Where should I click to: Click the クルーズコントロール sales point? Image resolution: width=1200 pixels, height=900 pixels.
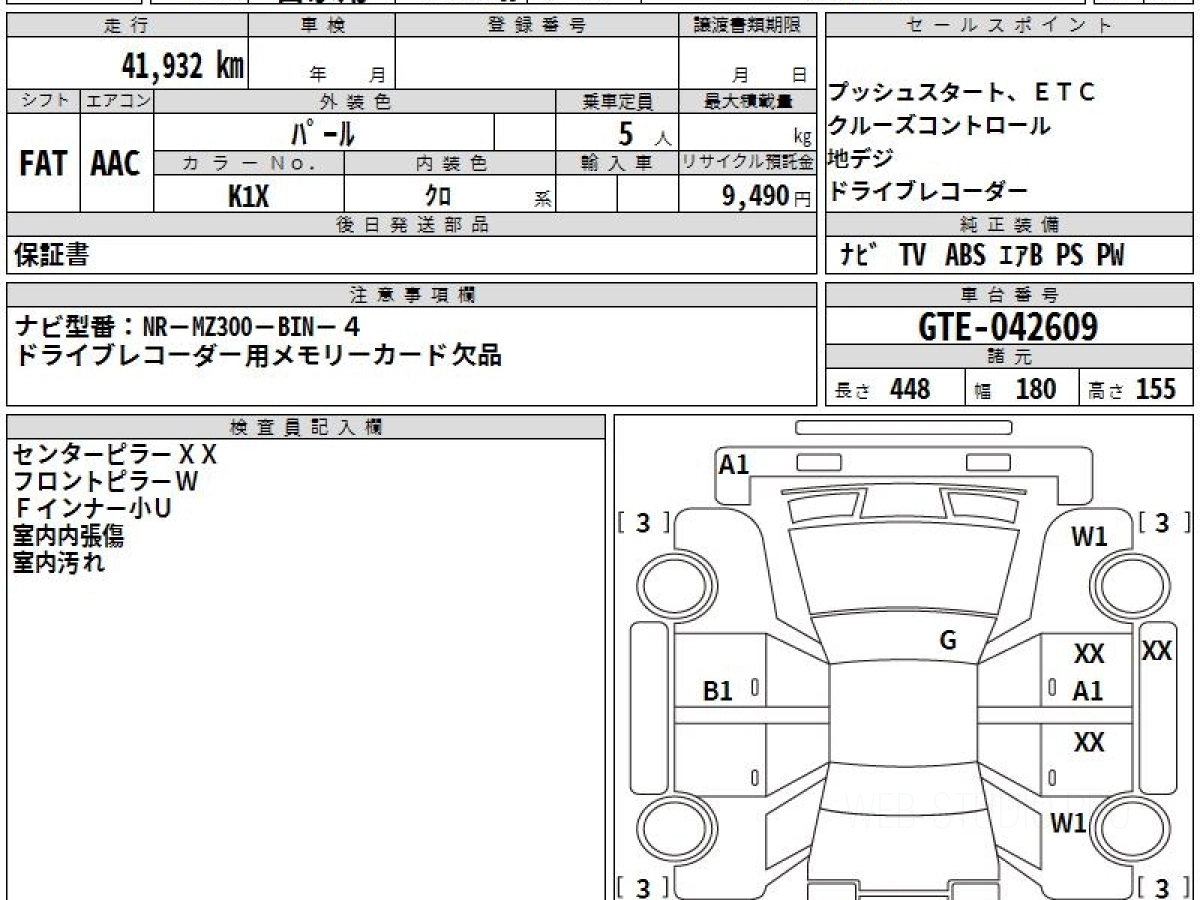click(939, 126)
